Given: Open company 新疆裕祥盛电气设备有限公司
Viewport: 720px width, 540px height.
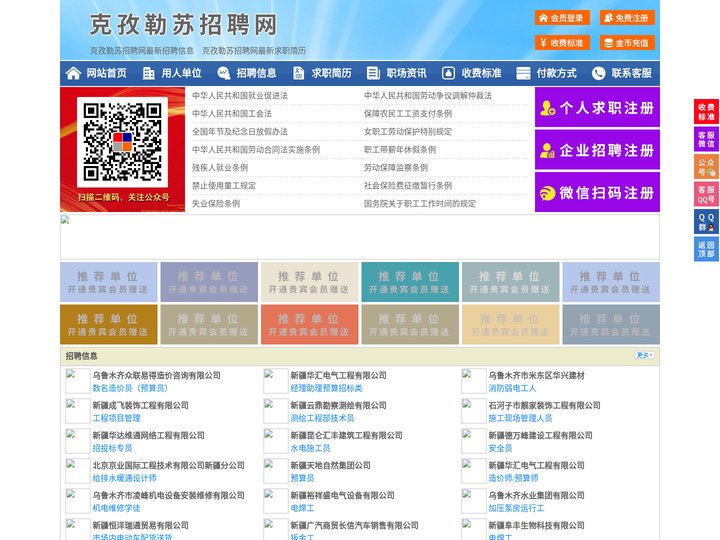Looking at the screenshot, I should [x=342, y=495].
